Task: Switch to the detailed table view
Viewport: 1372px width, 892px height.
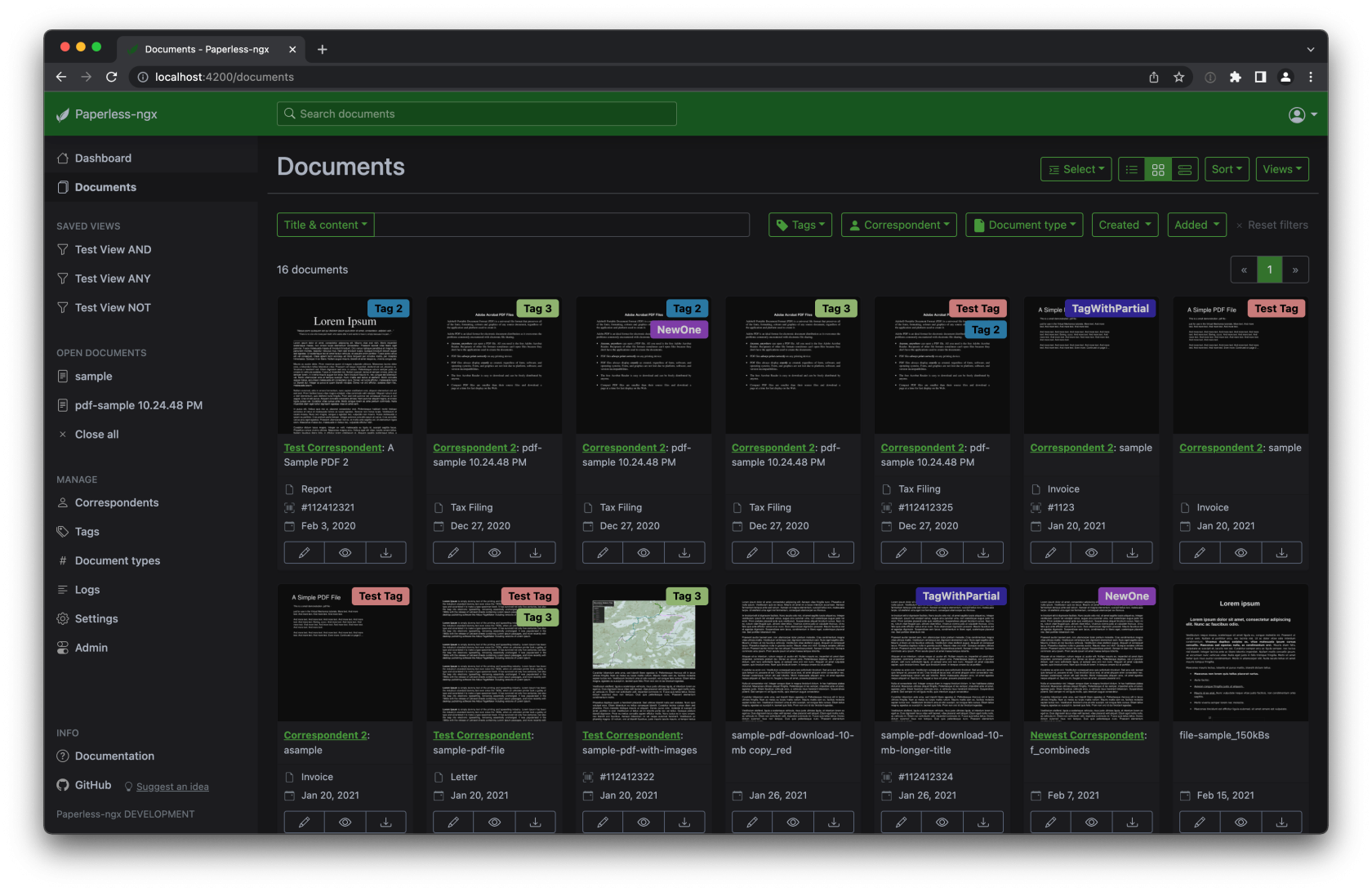Action: [x=1184, y=169]
